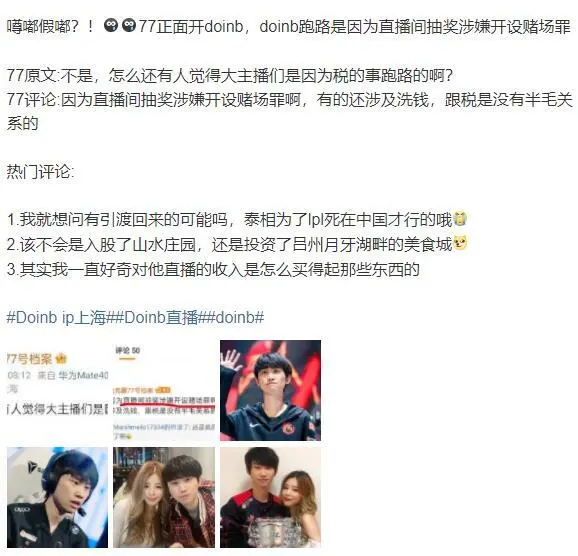
Task: Click the 77原文 line of the post
Action: (x=230, y=75)
